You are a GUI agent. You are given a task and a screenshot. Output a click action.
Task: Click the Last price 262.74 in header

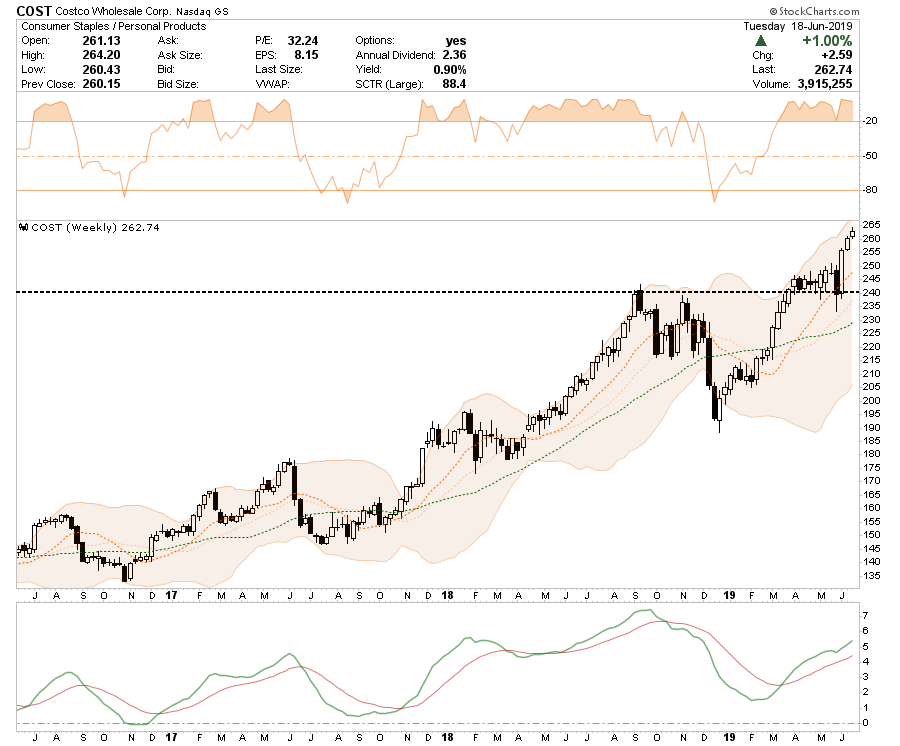click(x=833, y=69)
